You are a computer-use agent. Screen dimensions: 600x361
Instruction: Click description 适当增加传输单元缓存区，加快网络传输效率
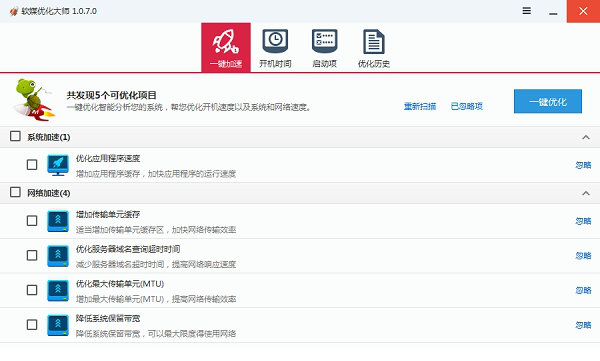point(156,230)
